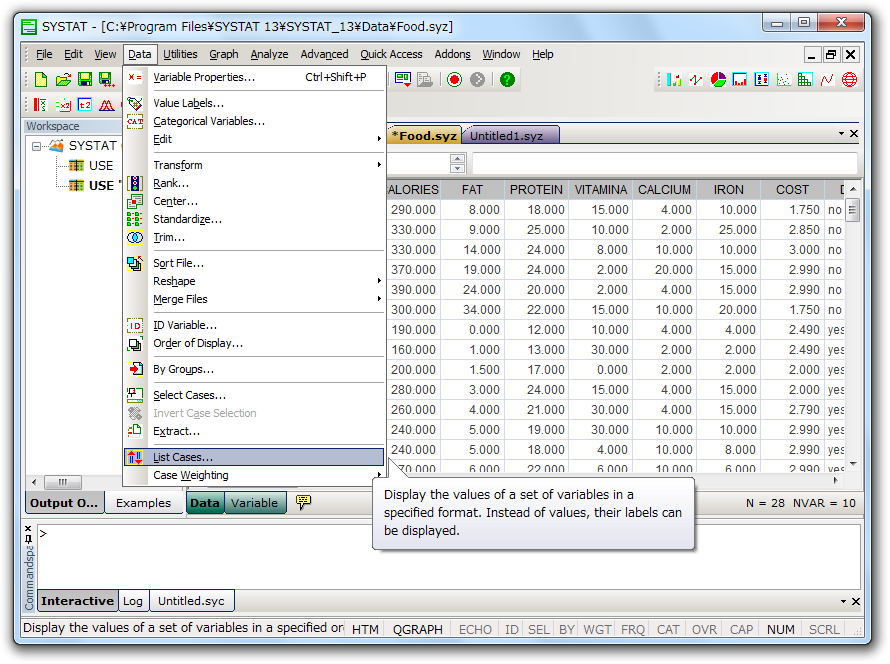Open the commandspace tab dropdown arrow
Screen dimensions: 890x664
tap(843, 602)
